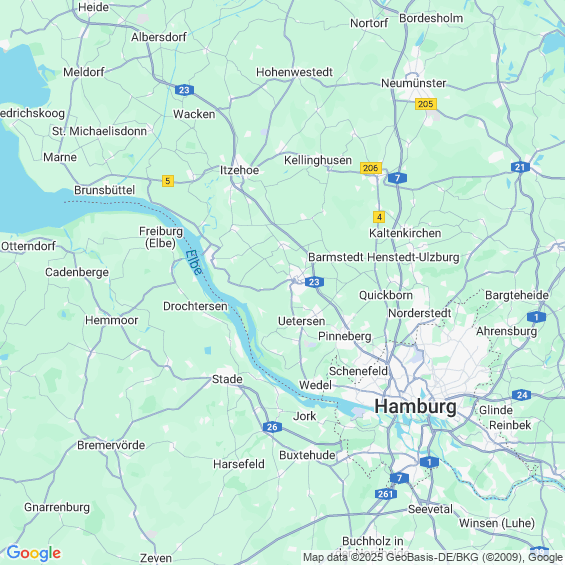Click the A24 shield east of Hamburg
565x565 pixels.
coord(522,395)
